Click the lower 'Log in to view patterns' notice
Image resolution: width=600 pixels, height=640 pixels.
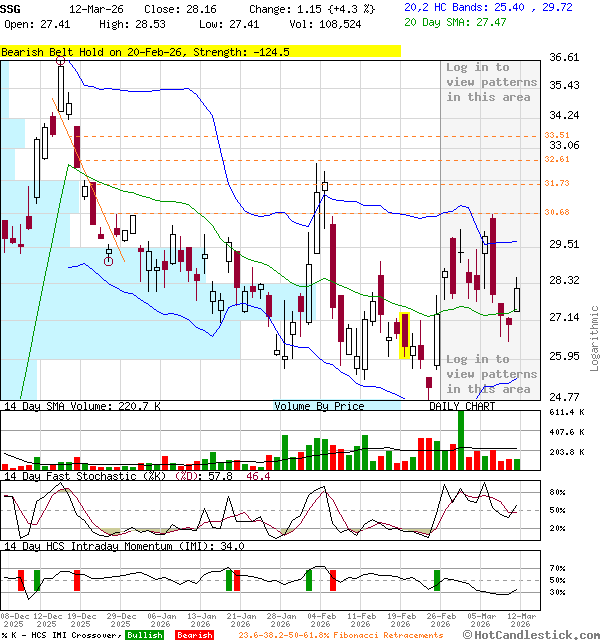(488, 374)
